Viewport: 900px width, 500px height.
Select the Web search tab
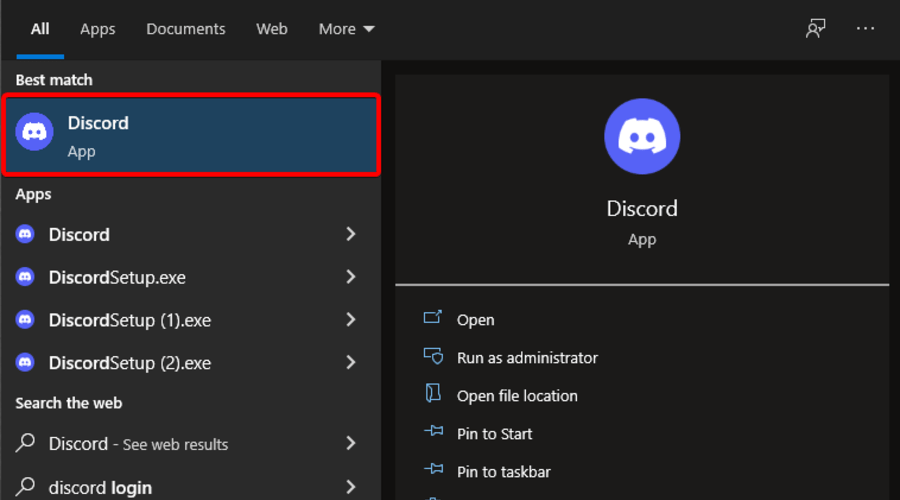272,29
